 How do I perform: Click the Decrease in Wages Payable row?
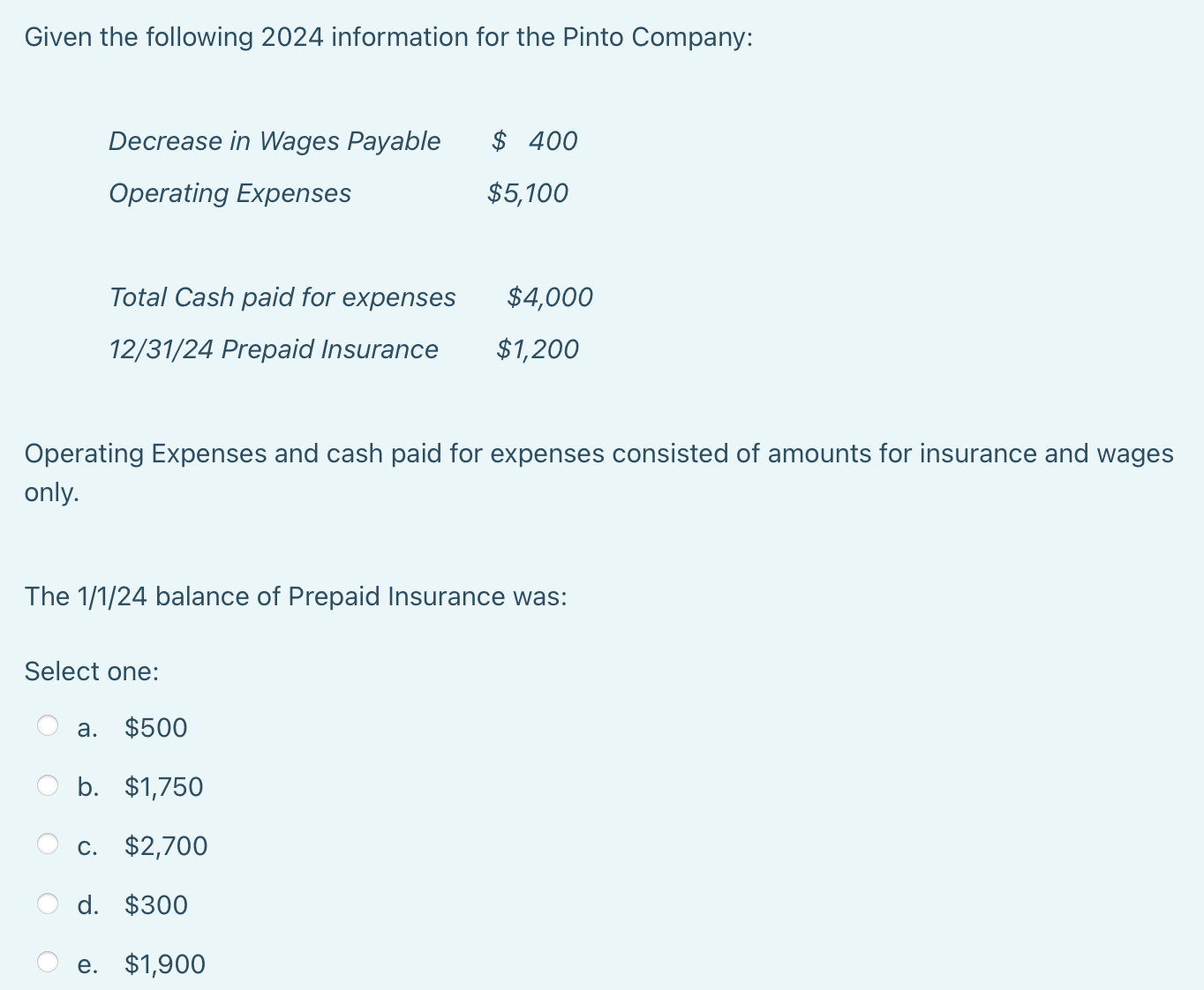(342, 141)
